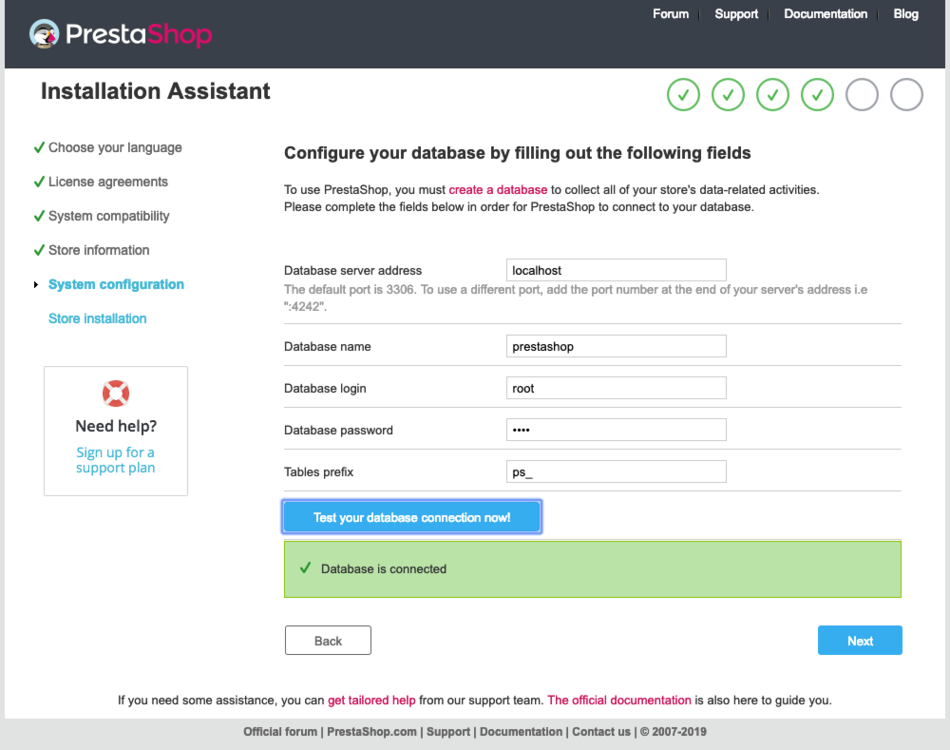Click the fifth empty step circle
This screenshot has height=750, width=950.
click(862, 95)
